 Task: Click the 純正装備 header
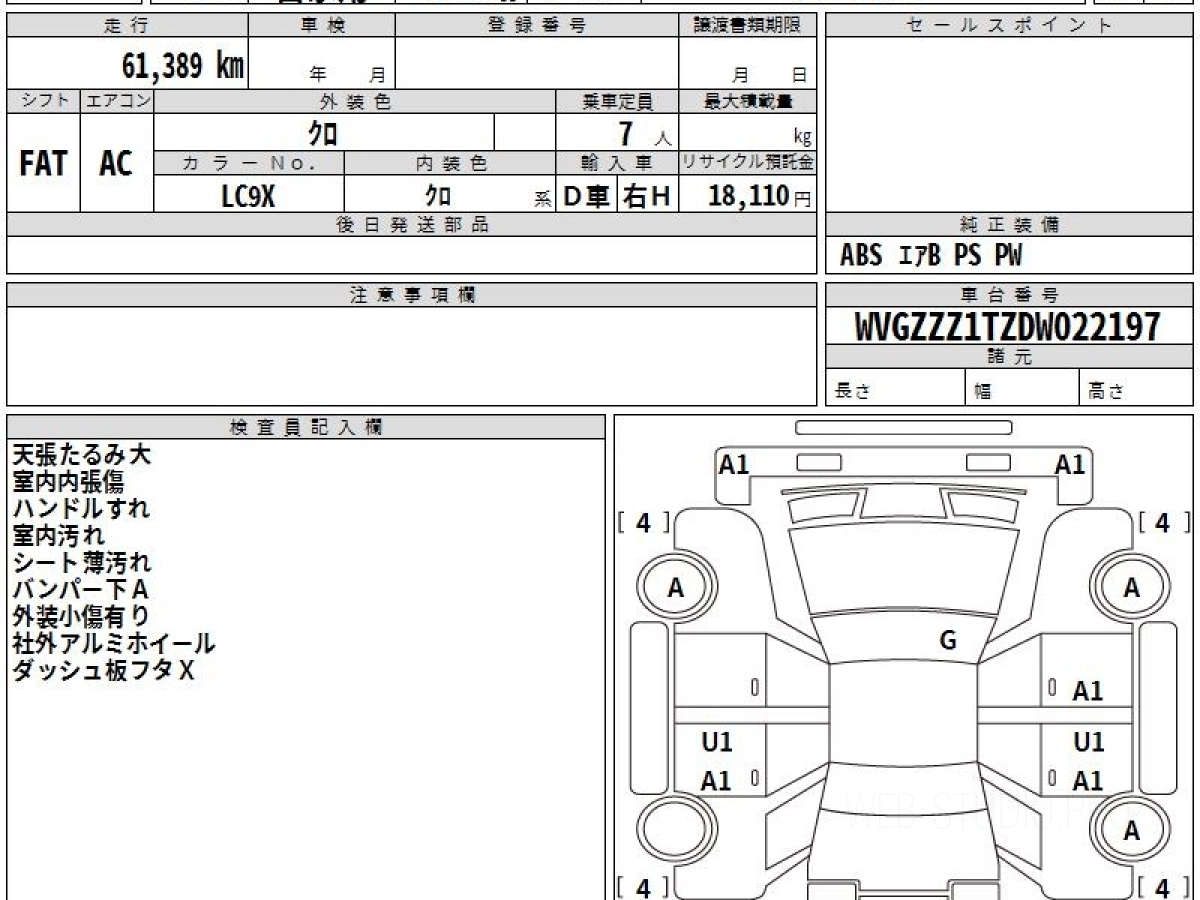(x=1009, y=225)
